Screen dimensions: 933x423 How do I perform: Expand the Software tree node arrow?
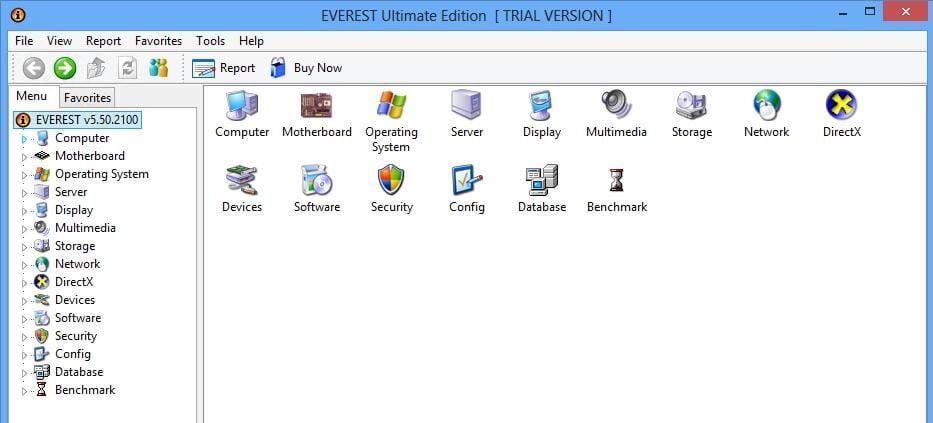tap(24, 319)
